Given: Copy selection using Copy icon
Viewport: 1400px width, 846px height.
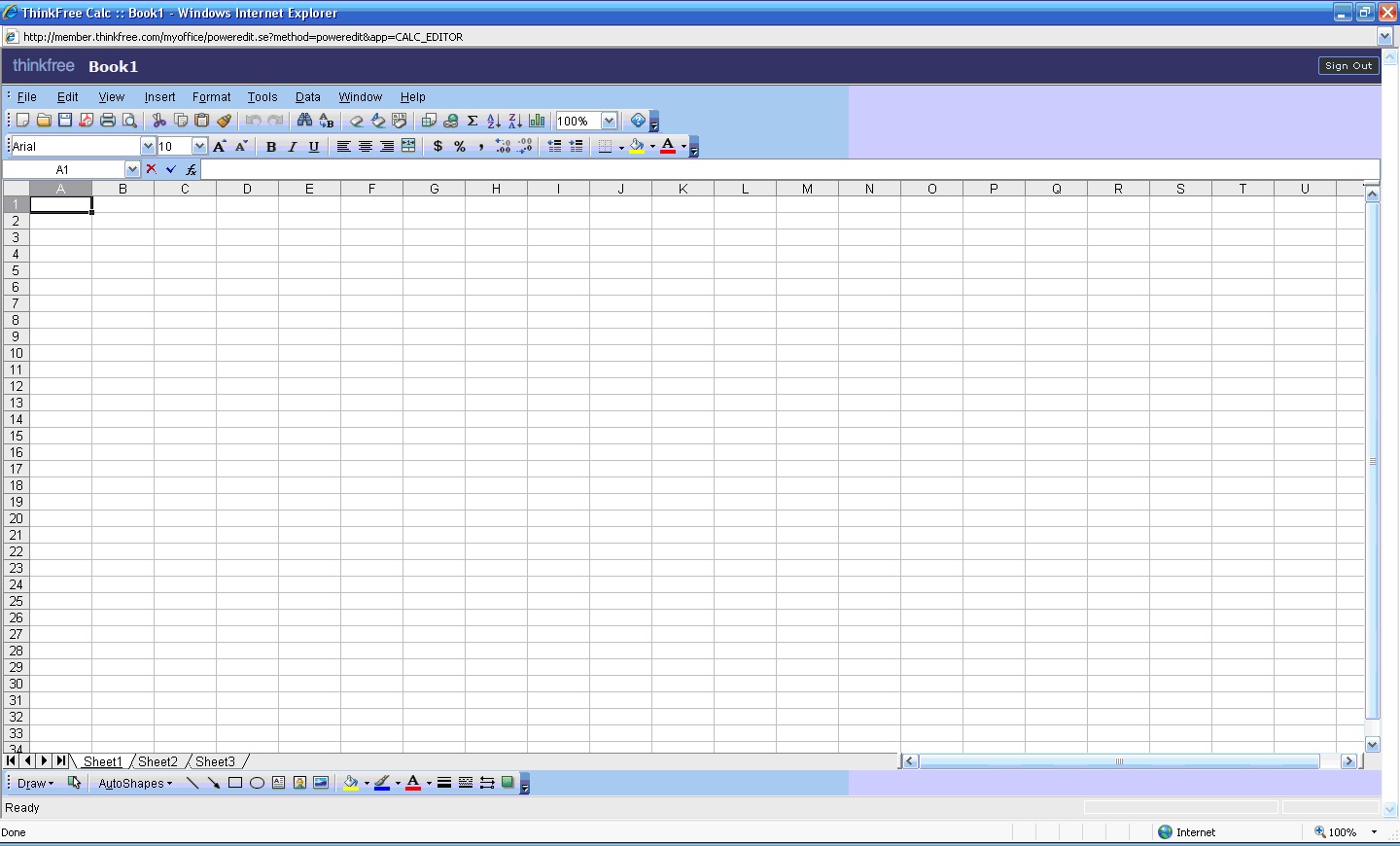Looking at the screenshot, I should [181, 121].
